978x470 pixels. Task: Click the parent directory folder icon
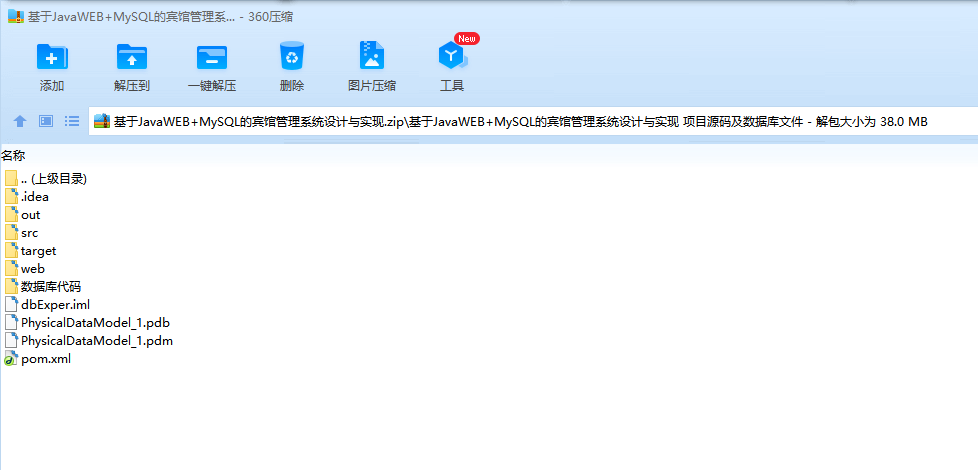11,179
